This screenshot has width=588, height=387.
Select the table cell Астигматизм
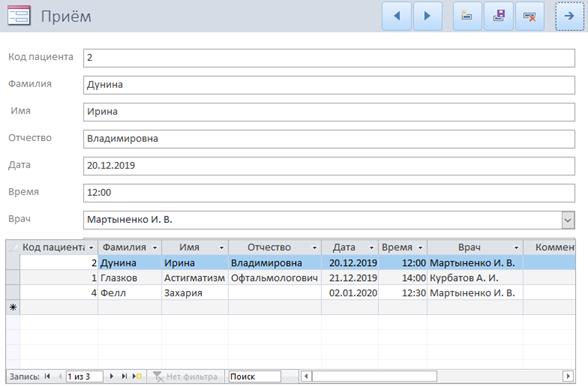[x=195, y=278]
